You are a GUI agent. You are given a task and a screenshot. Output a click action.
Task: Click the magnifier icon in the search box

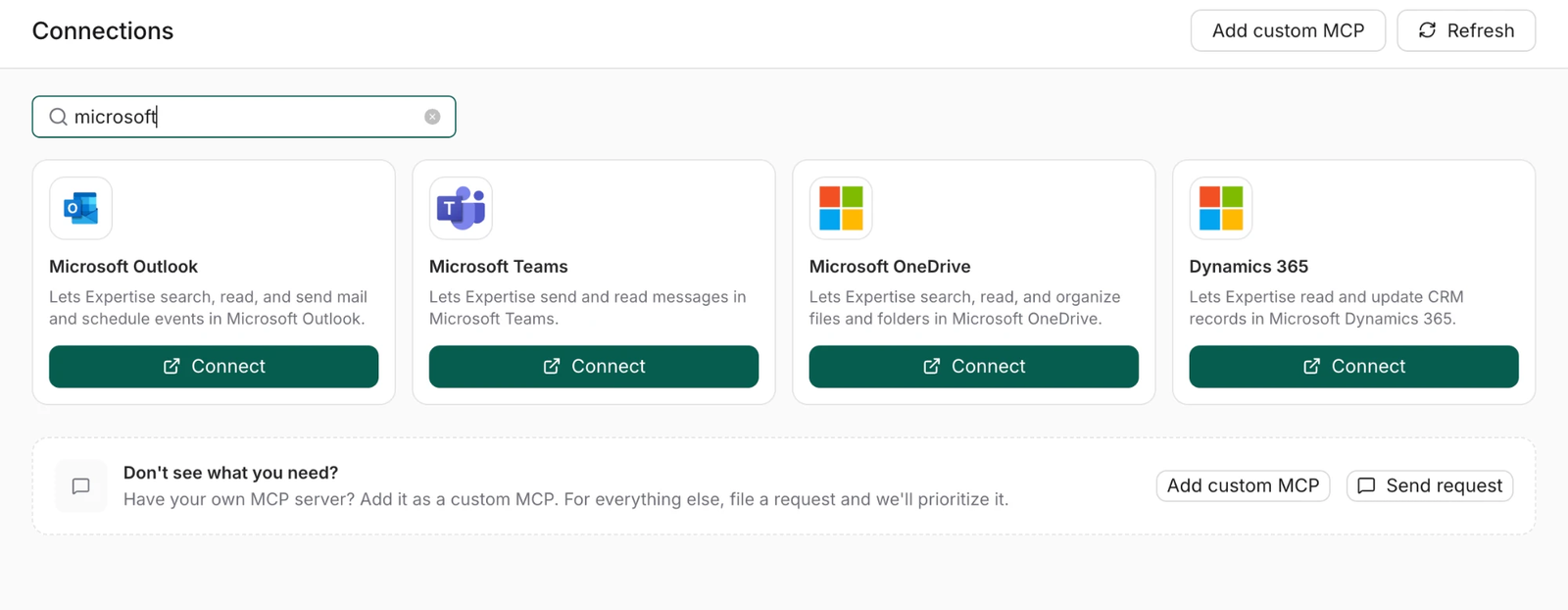click(x=59, y=117)
